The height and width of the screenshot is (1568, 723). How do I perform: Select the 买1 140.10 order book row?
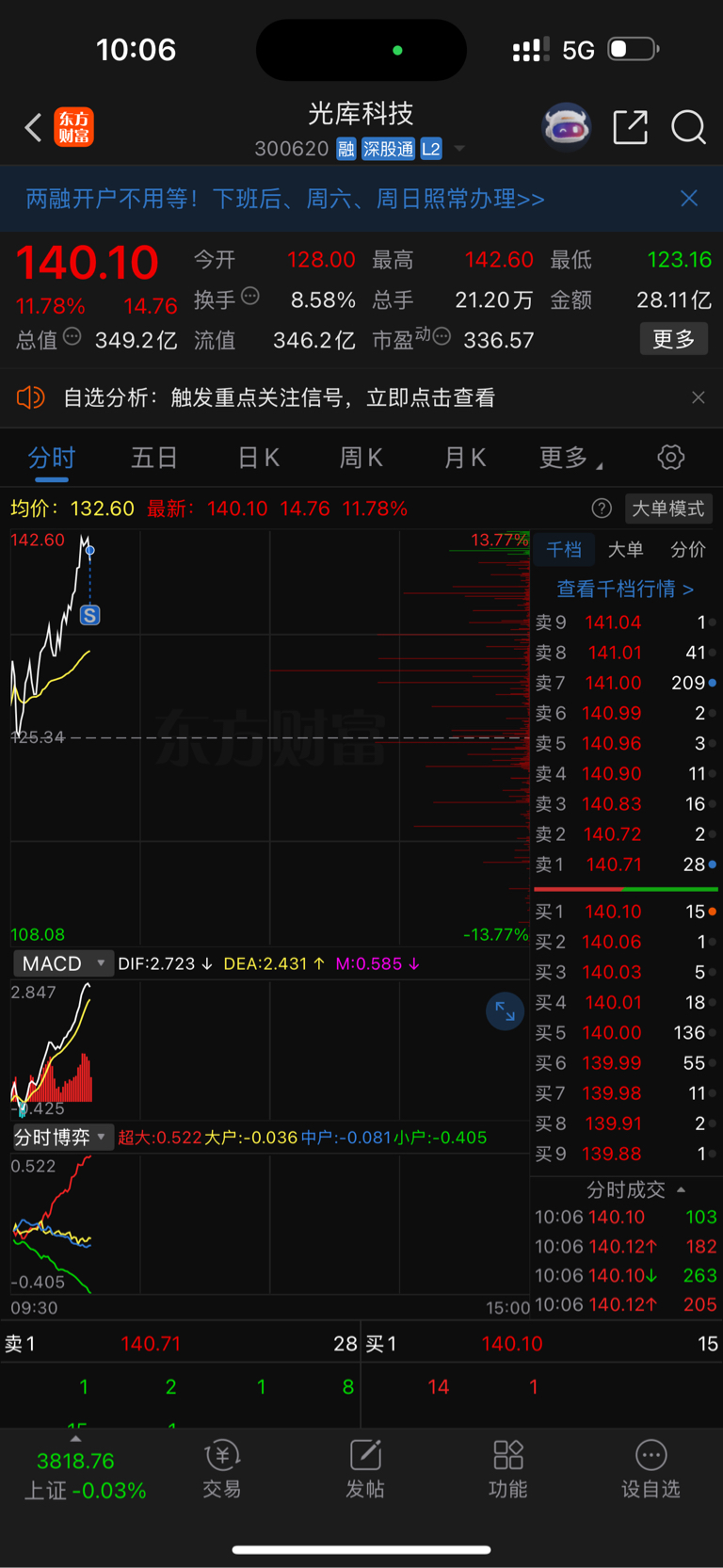coord(626,912)
